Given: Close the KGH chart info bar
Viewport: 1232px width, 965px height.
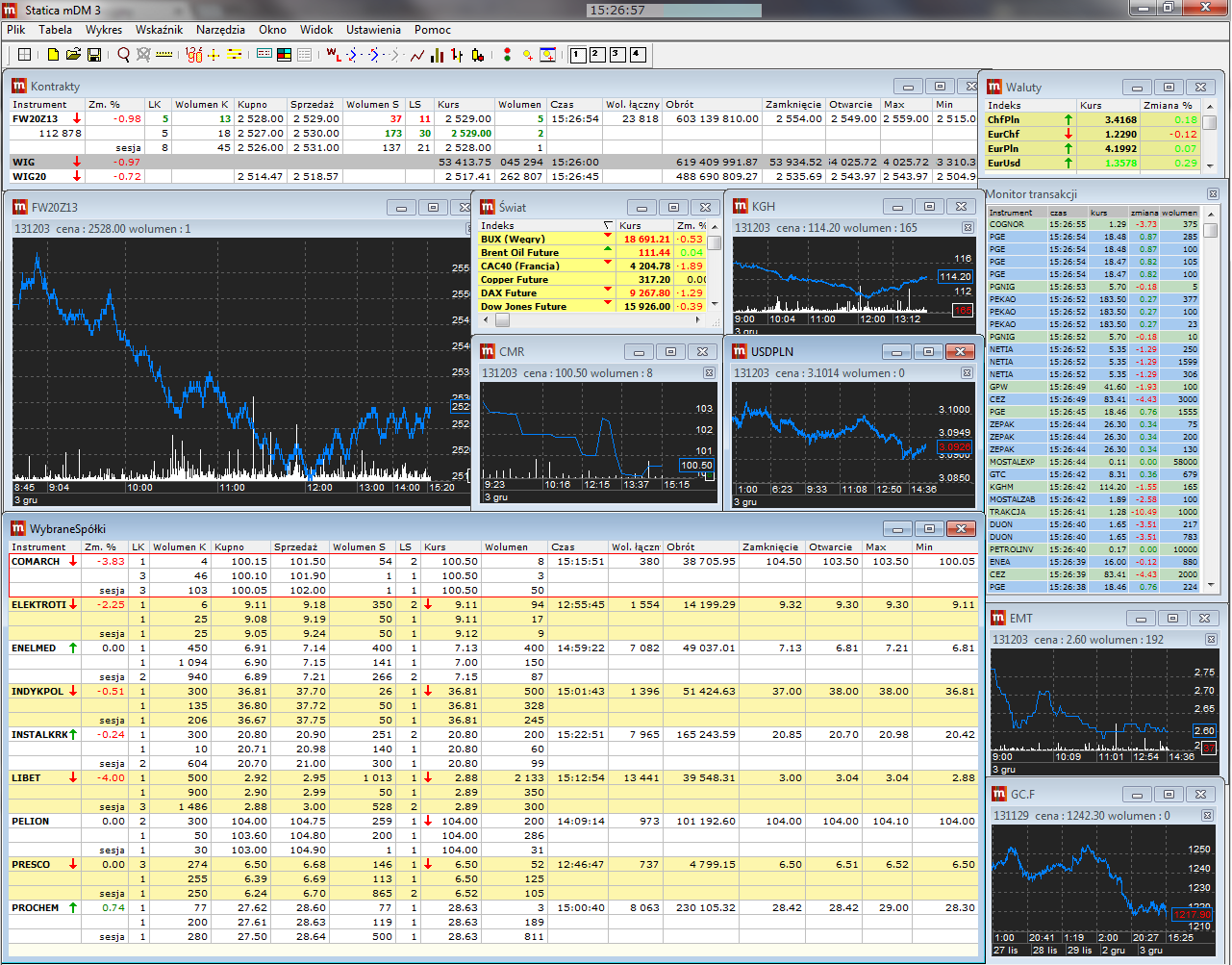Looking at the screenshot, I should coord(968,228).
